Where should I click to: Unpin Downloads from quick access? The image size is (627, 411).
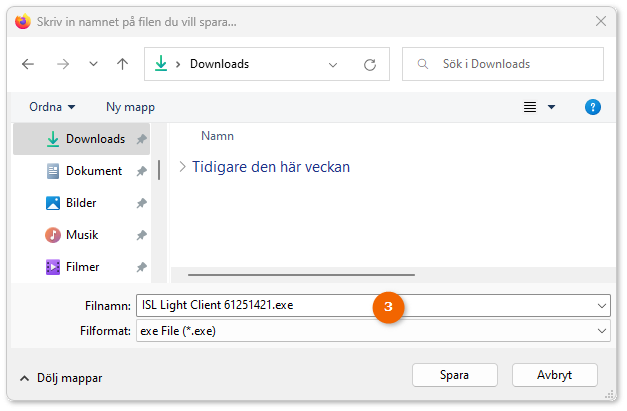[142, 139]
